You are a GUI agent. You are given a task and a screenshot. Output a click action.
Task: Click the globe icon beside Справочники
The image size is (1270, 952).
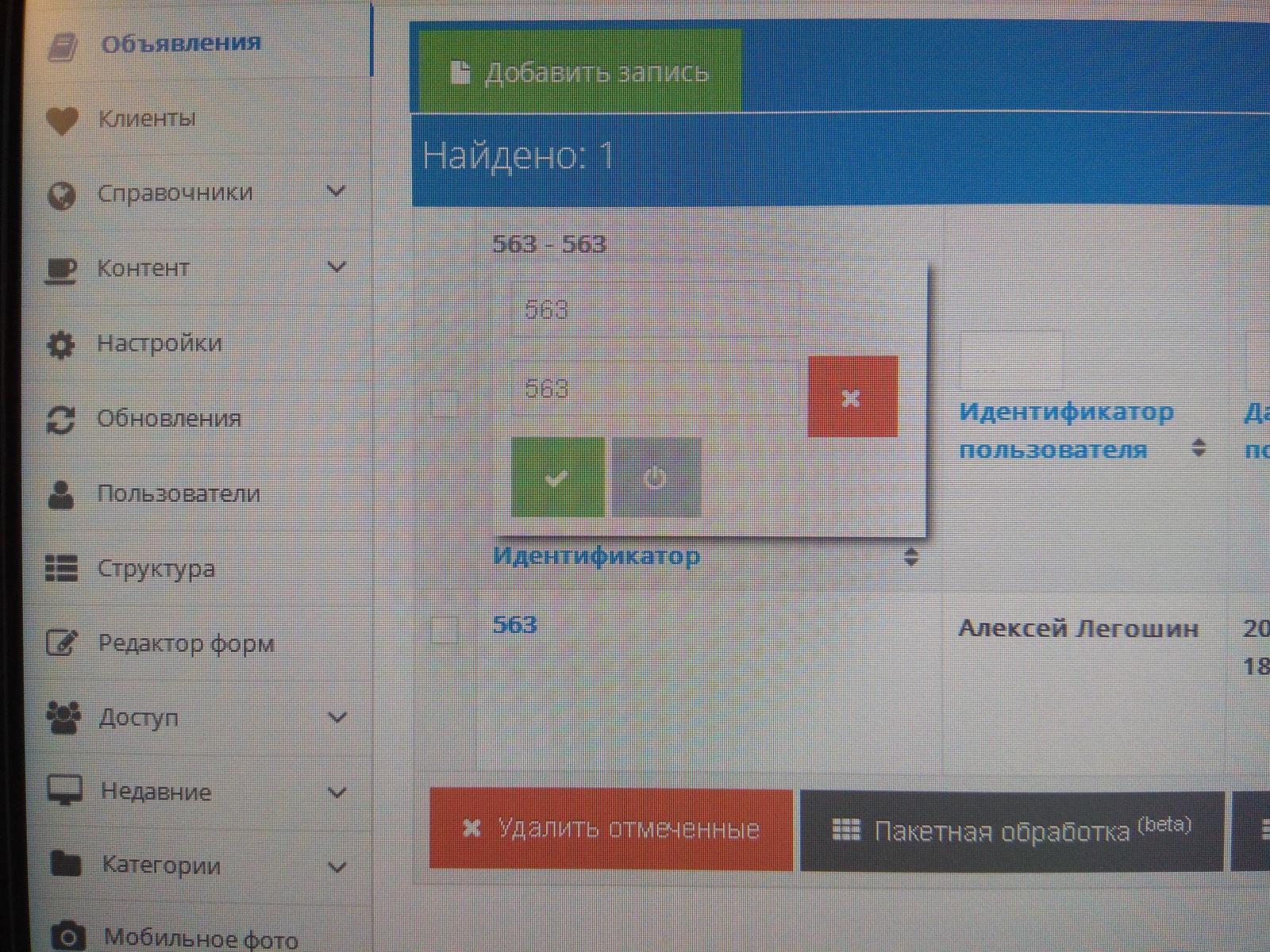(62, 195)
